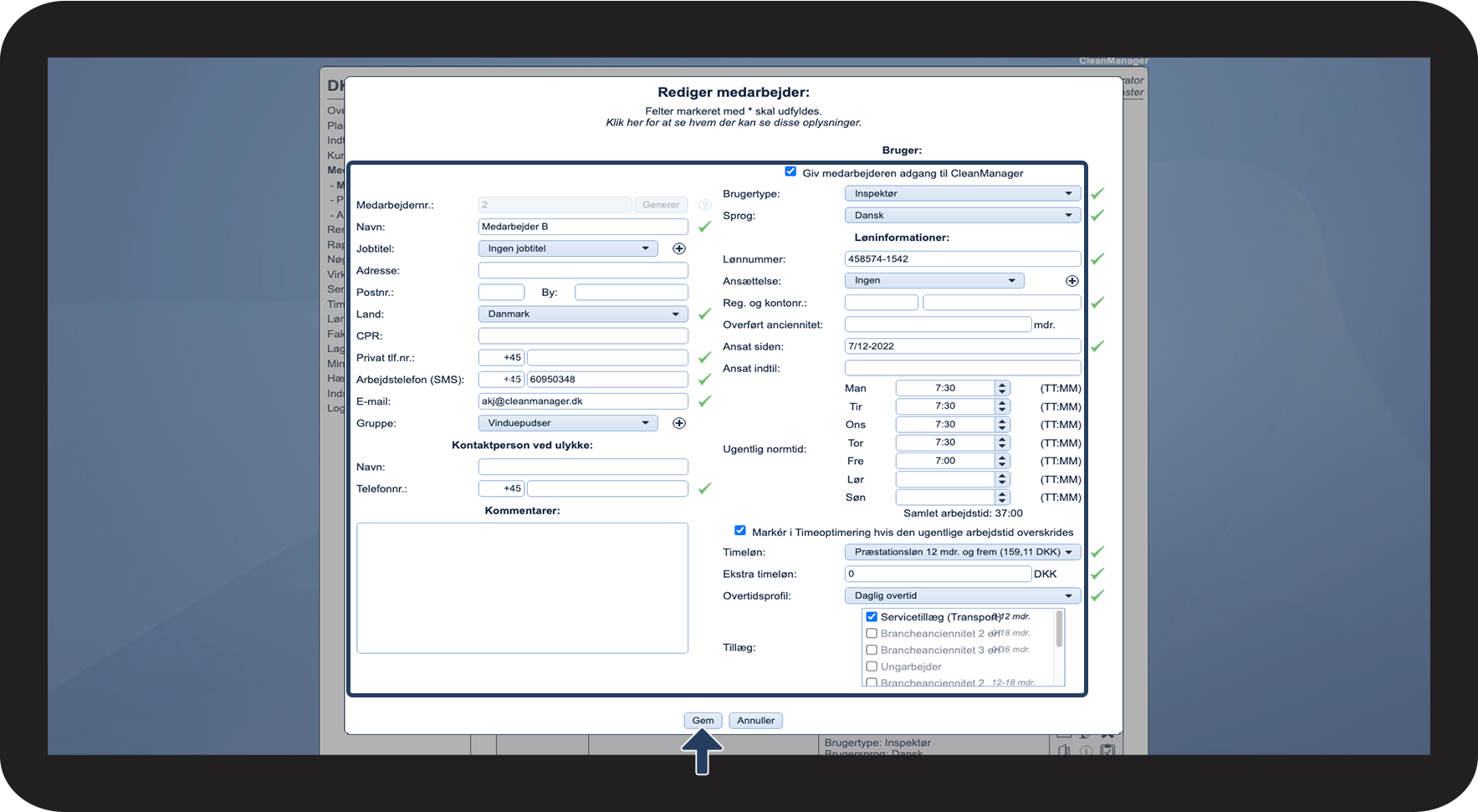
Task: Click the Gem save button
Action: pos(703,720)
